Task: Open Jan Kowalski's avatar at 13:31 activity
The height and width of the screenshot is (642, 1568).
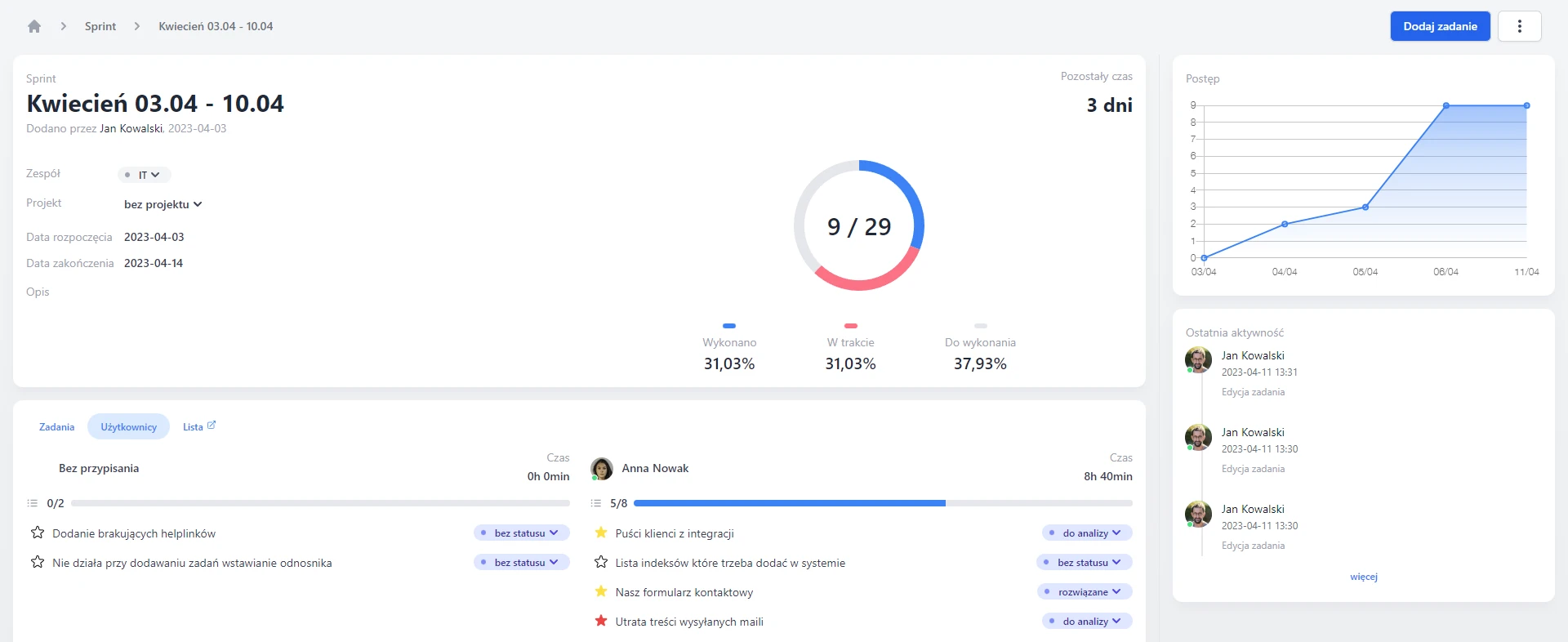Action: point(1198,359)
